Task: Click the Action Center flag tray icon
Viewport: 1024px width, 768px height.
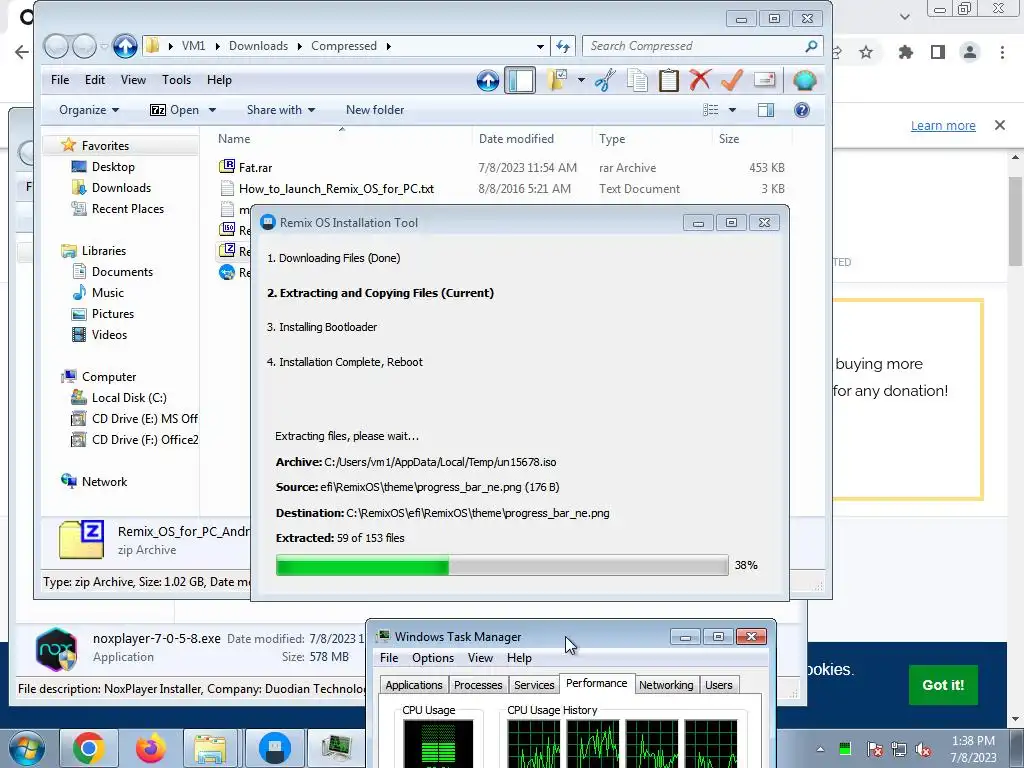Action: click(x=875, y=749)
